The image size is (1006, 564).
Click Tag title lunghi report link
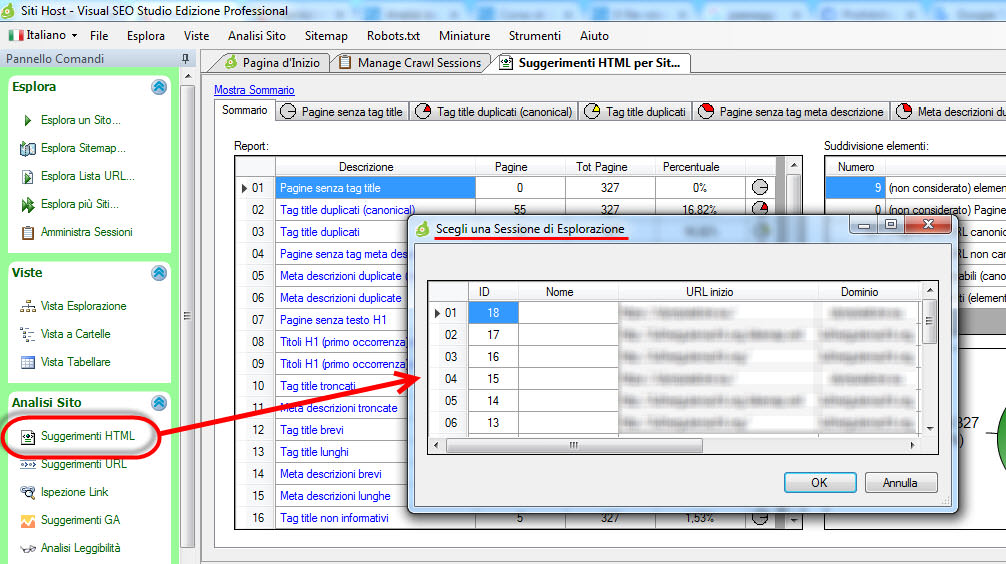[314, 452]
